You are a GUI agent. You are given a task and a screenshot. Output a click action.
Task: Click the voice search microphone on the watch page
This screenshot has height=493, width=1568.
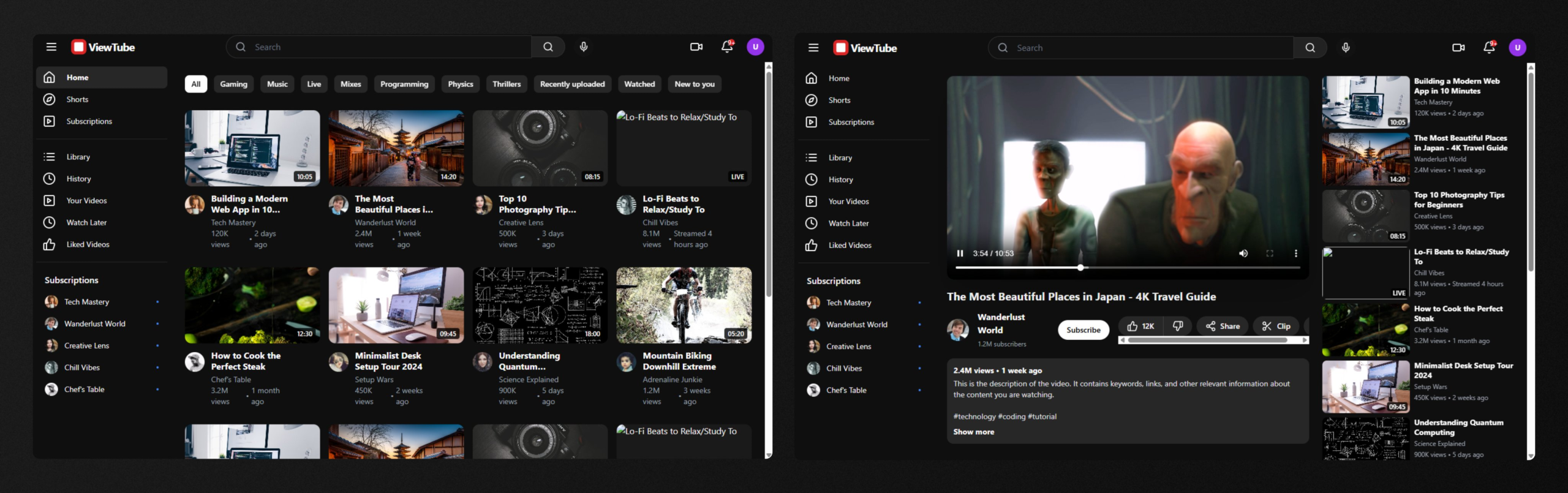(1346, 48)
